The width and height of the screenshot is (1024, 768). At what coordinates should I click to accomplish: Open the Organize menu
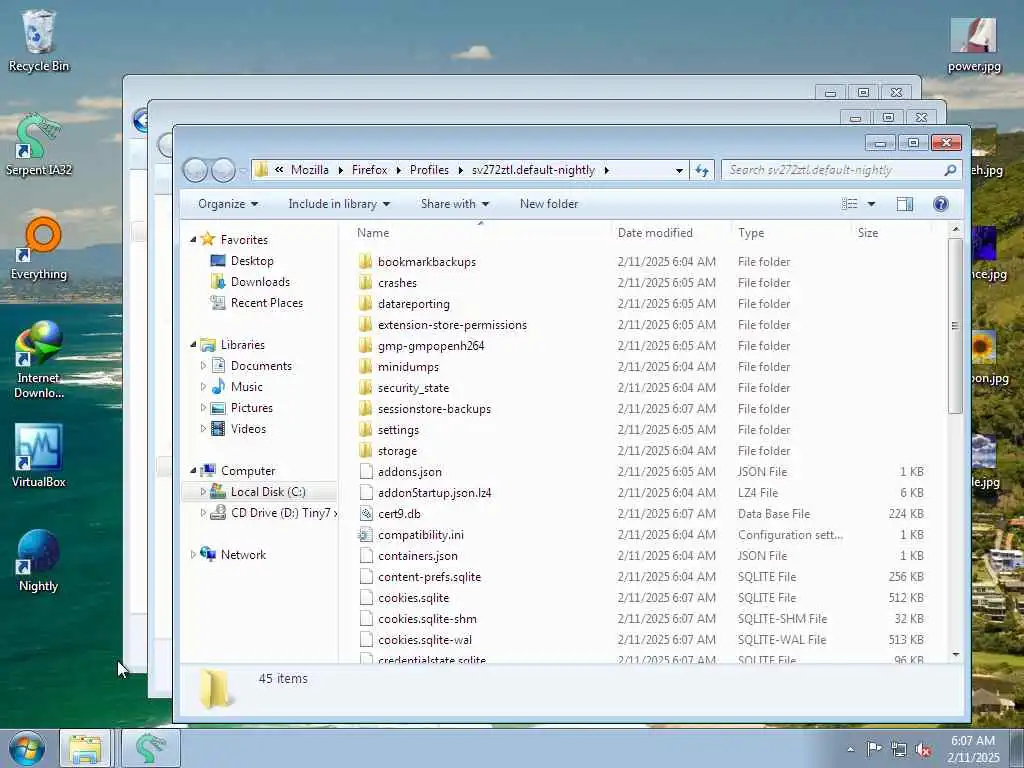pos(228,204)
